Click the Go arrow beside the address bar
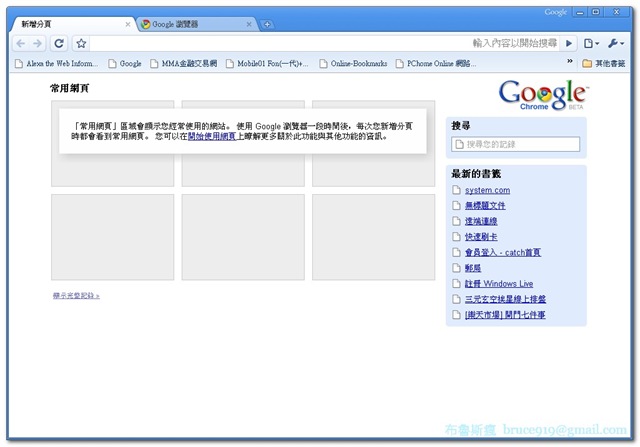The height and width of the screenshot is (447, 640). point(569,43)
